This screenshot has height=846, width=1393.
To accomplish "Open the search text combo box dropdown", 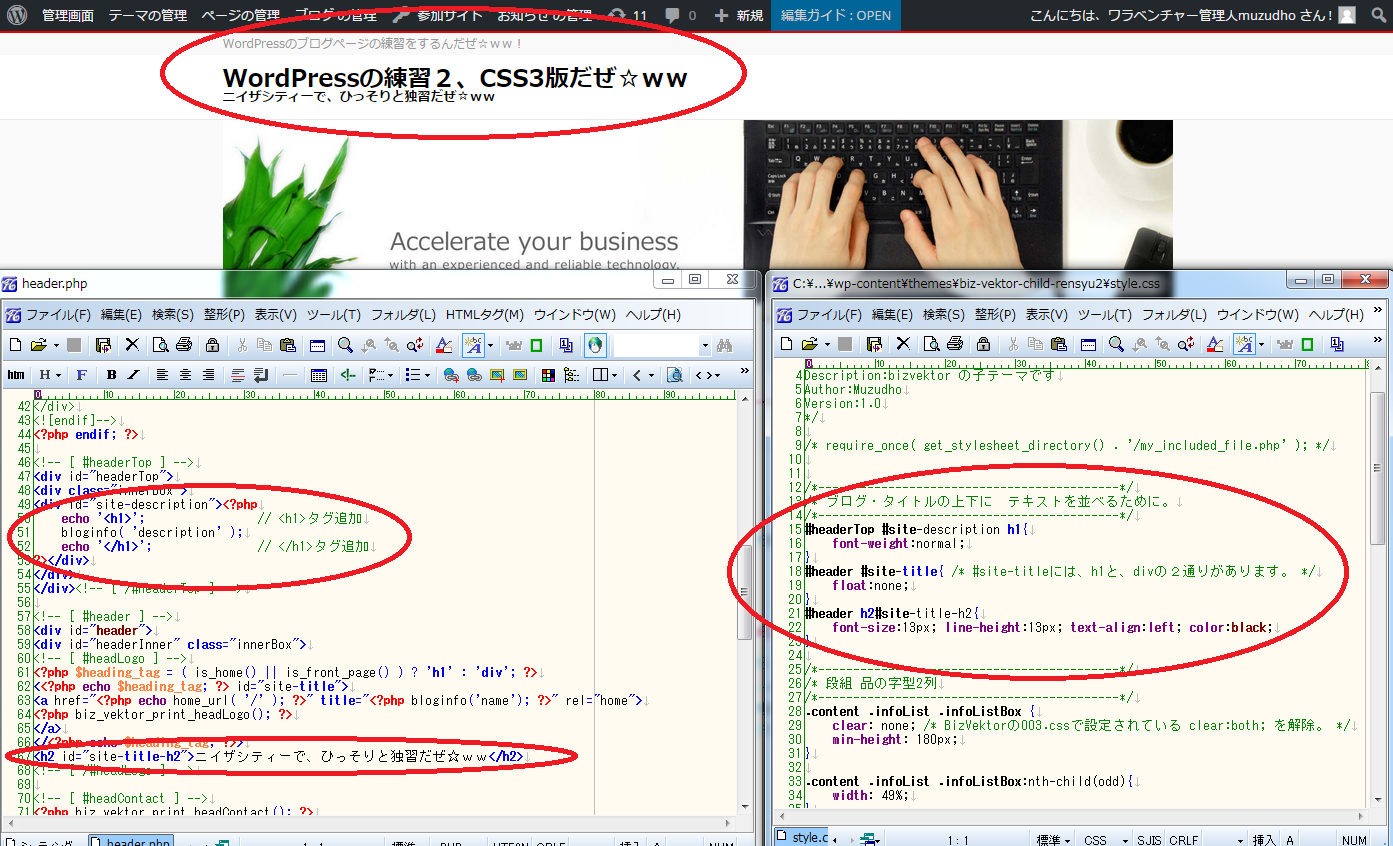I will [705, 346].
